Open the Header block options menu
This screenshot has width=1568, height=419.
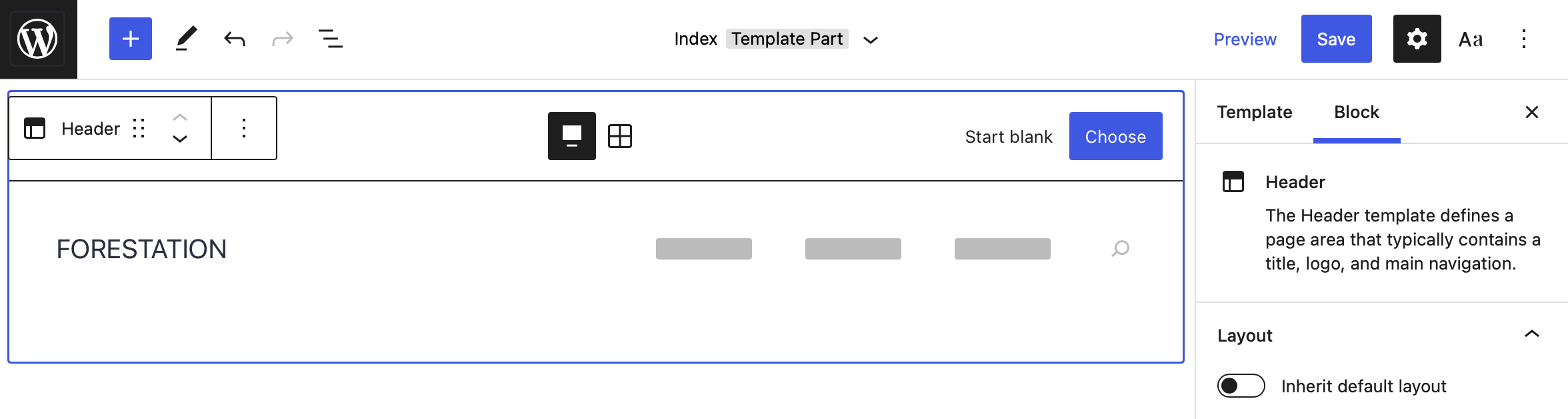pyautogui.click(x=244, y=128)
